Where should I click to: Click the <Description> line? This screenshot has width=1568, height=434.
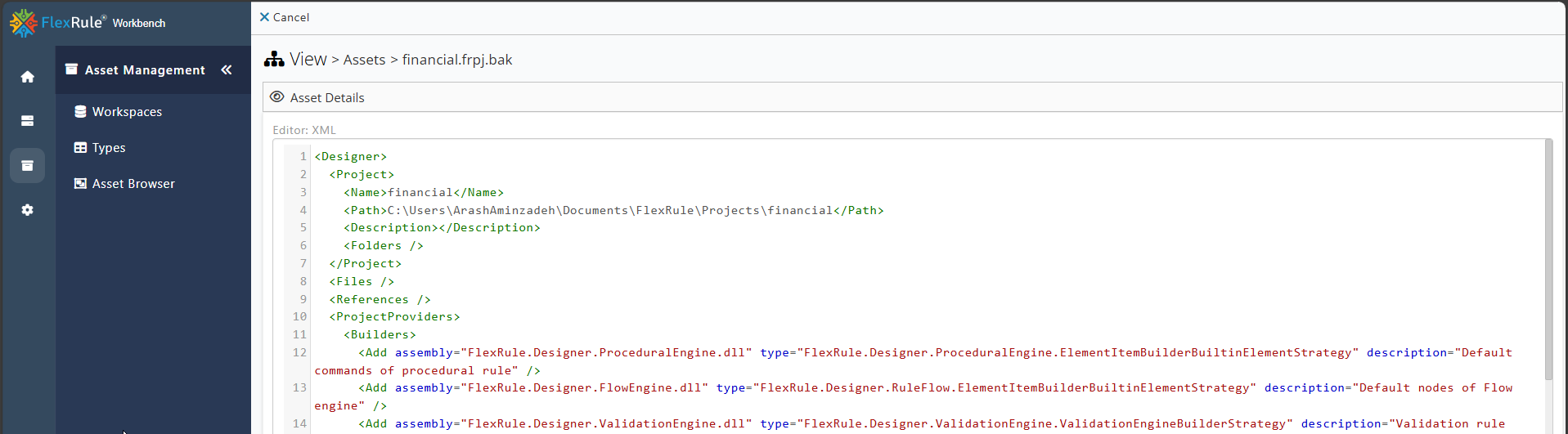(x=442, y=227)
